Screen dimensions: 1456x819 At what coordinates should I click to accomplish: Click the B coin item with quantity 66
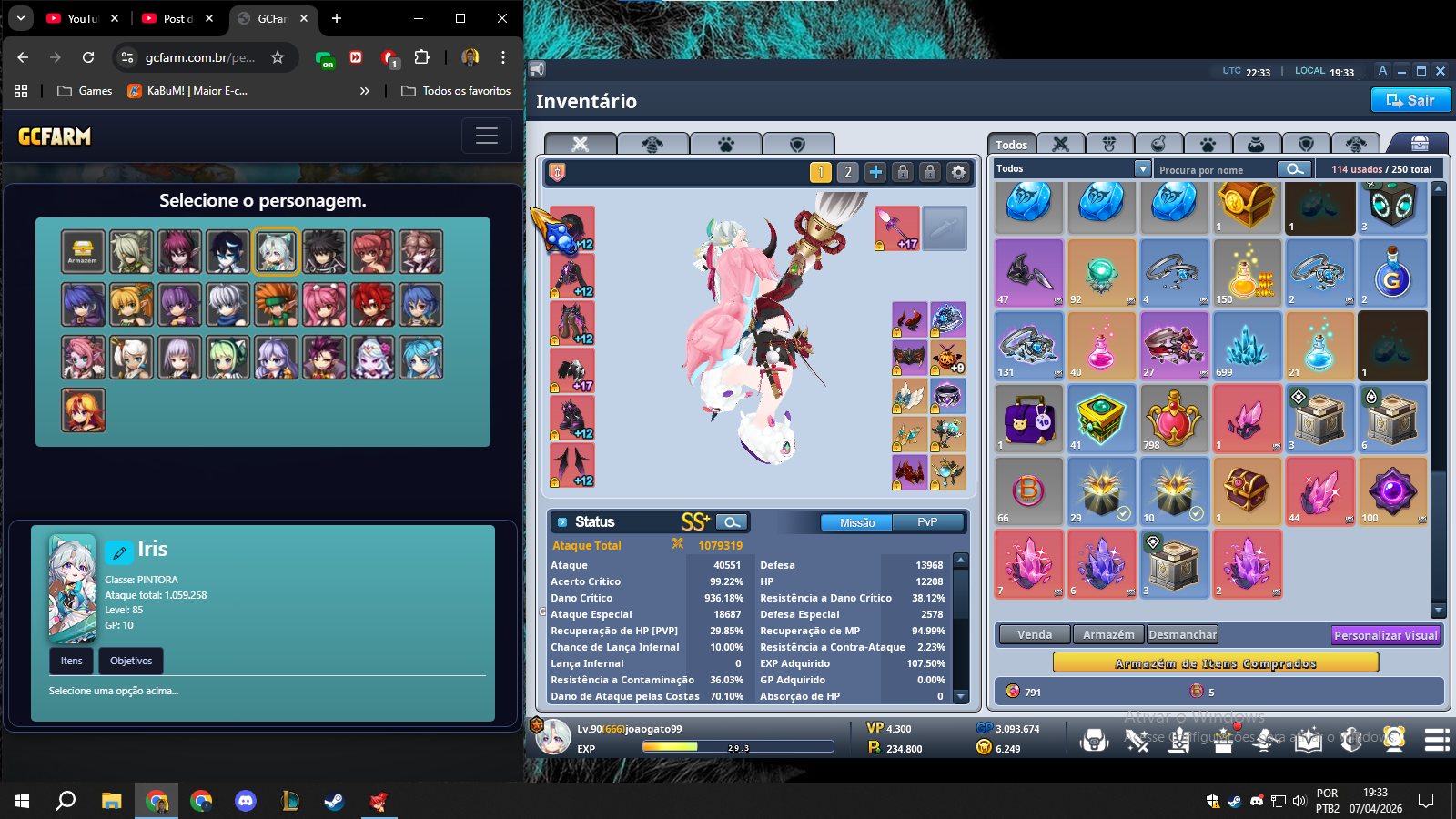1028,491
